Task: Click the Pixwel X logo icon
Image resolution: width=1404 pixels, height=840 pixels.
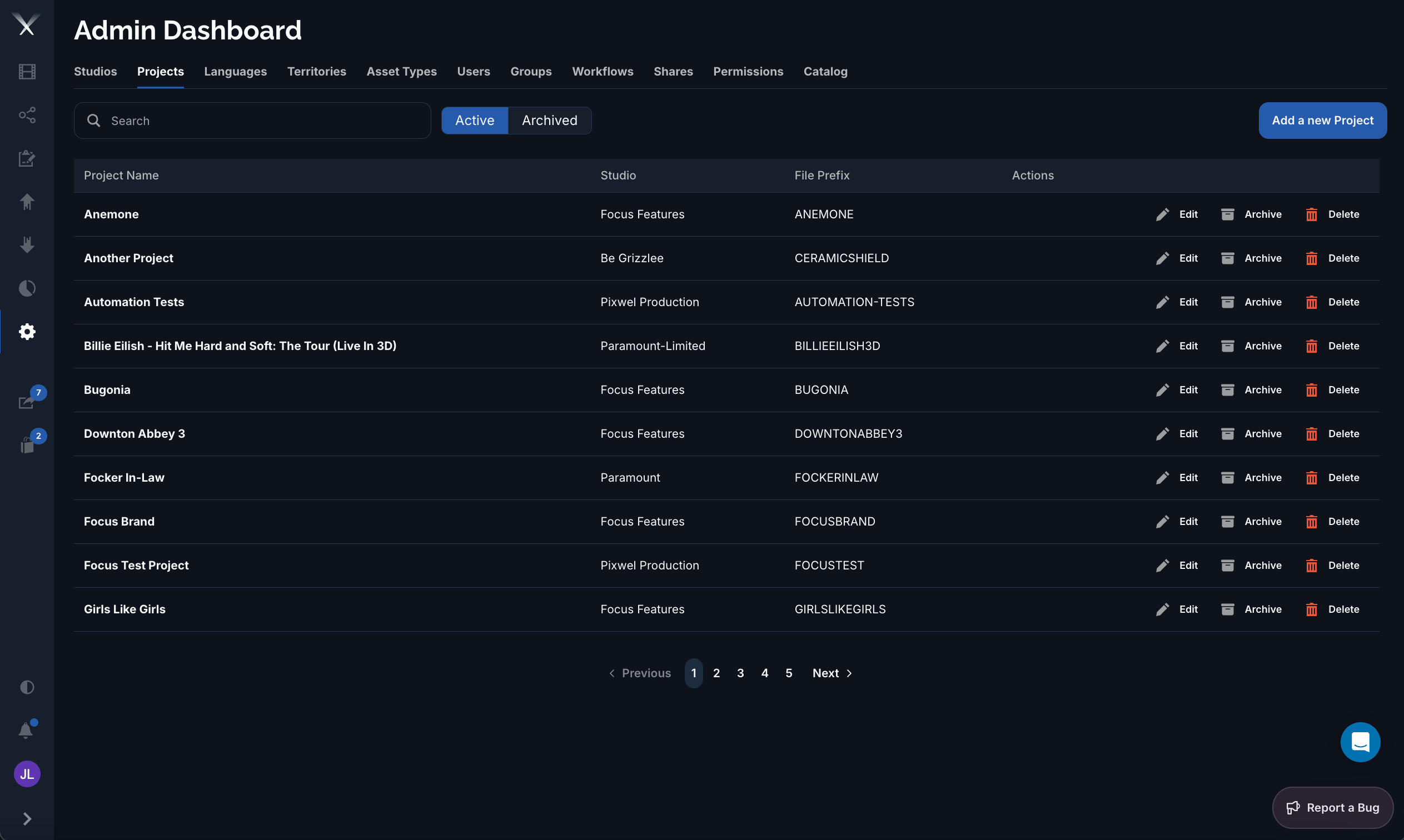Action: tap(27, 25)
